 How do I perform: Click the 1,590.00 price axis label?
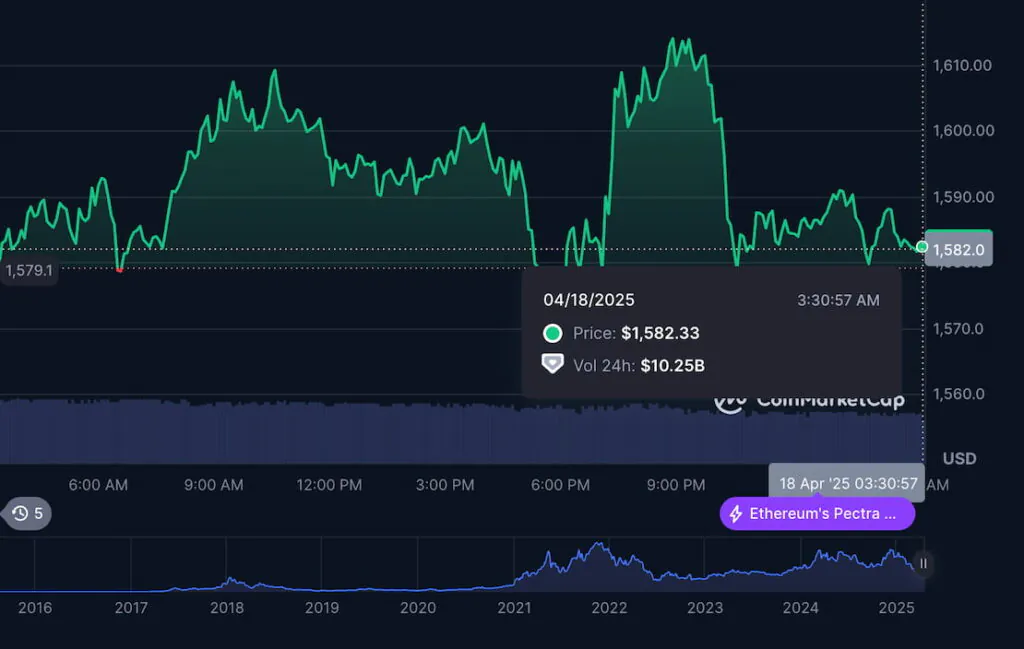click(963, 197)
